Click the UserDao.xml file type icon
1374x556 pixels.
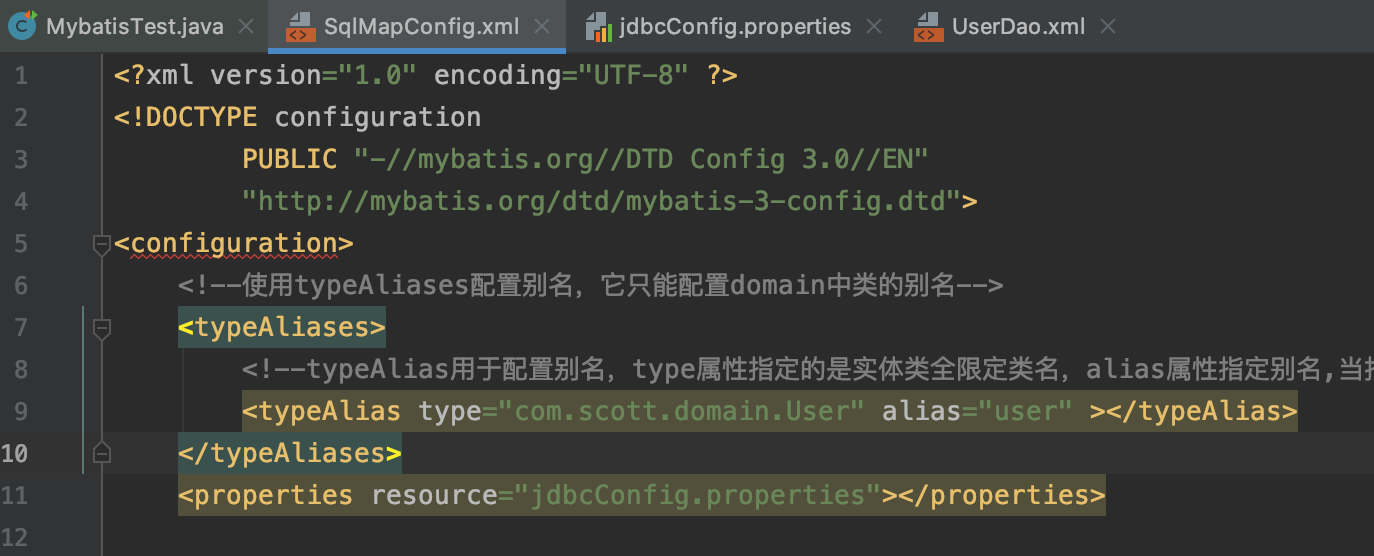click(x=928, y=27)
